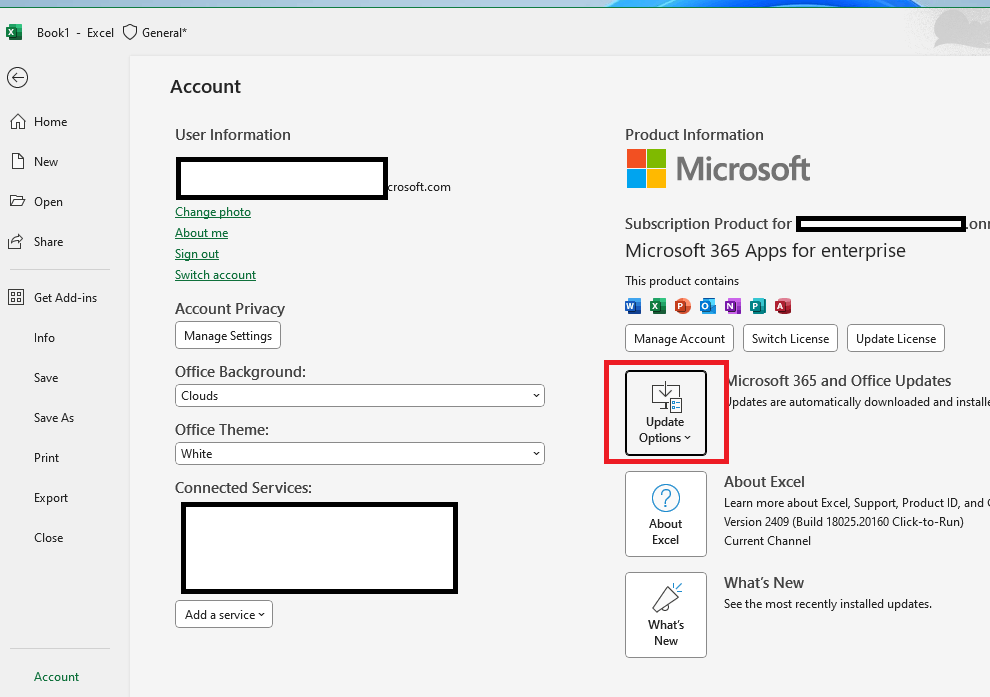Click the Excel app icon under product contents
The height and width of the screenshot is (697, 990).
[x=658, y=306]
